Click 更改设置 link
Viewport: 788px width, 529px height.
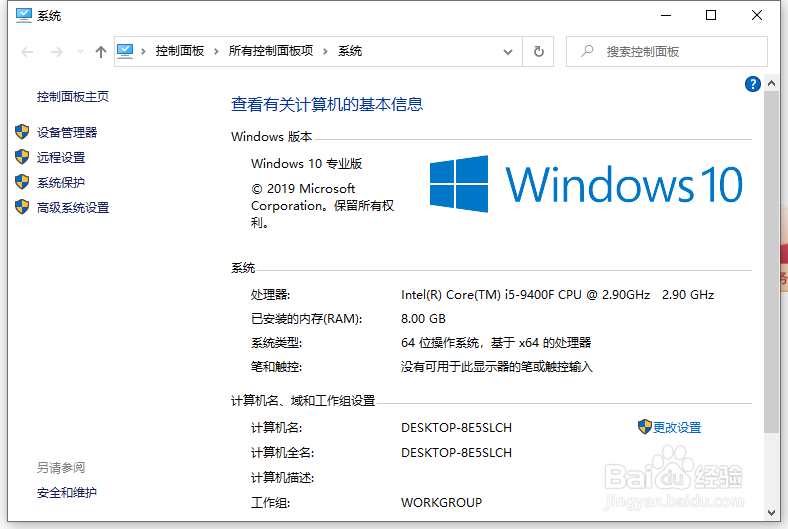pos(677,428)
